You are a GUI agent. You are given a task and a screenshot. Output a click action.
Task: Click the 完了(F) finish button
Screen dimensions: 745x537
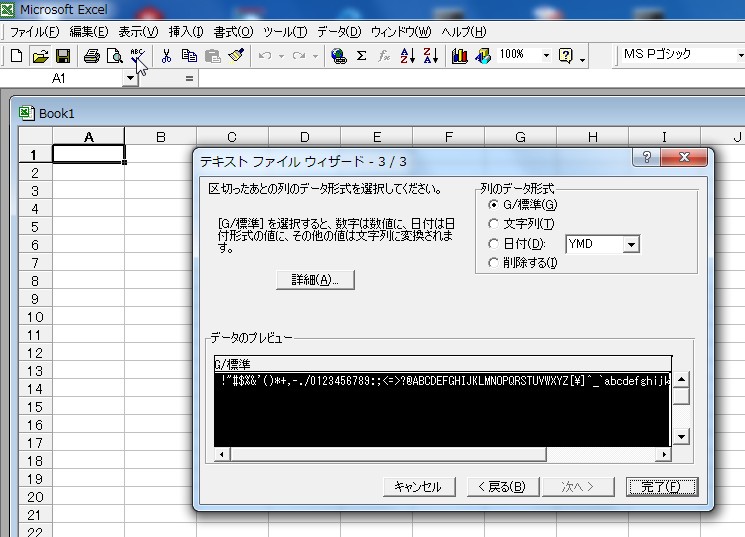(x=662, y=487)
